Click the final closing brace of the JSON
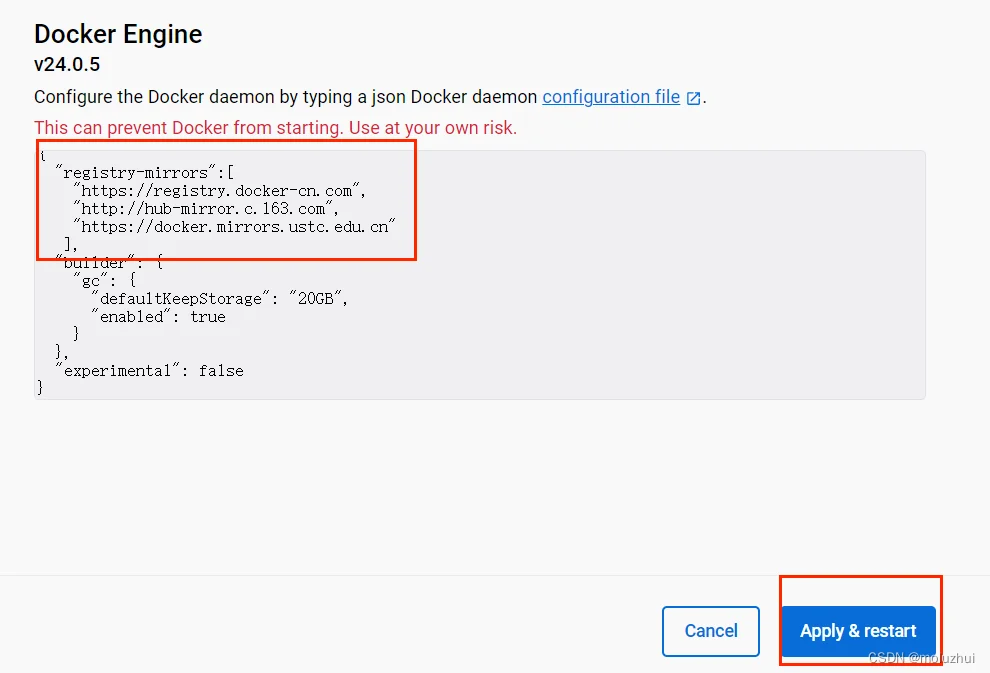Viewport: 990px width, 673px height. coord(40,387)
